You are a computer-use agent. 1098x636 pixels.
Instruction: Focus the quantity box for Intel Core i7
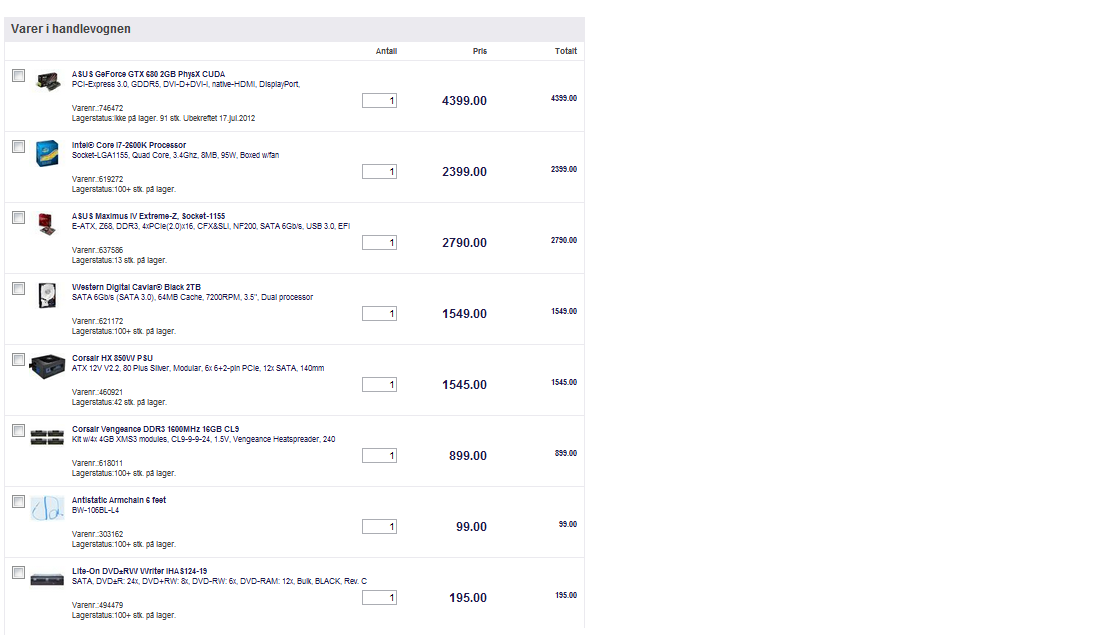379,172
